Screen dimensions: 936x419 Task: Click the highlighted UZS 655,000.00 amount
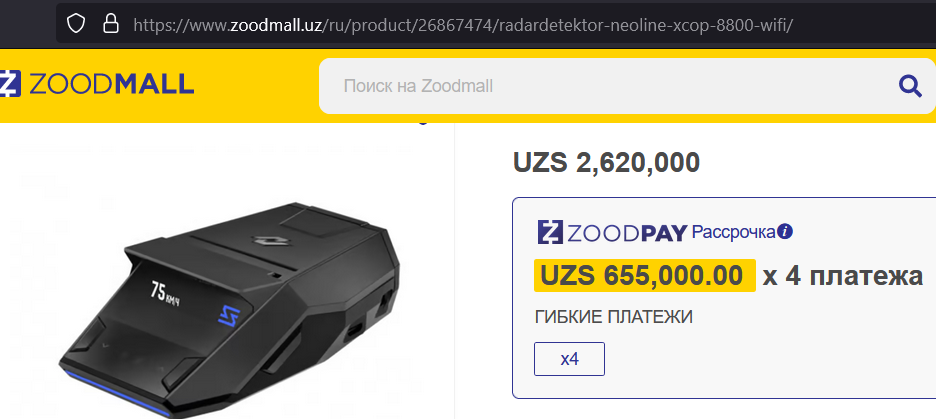(x=644, y=275)
